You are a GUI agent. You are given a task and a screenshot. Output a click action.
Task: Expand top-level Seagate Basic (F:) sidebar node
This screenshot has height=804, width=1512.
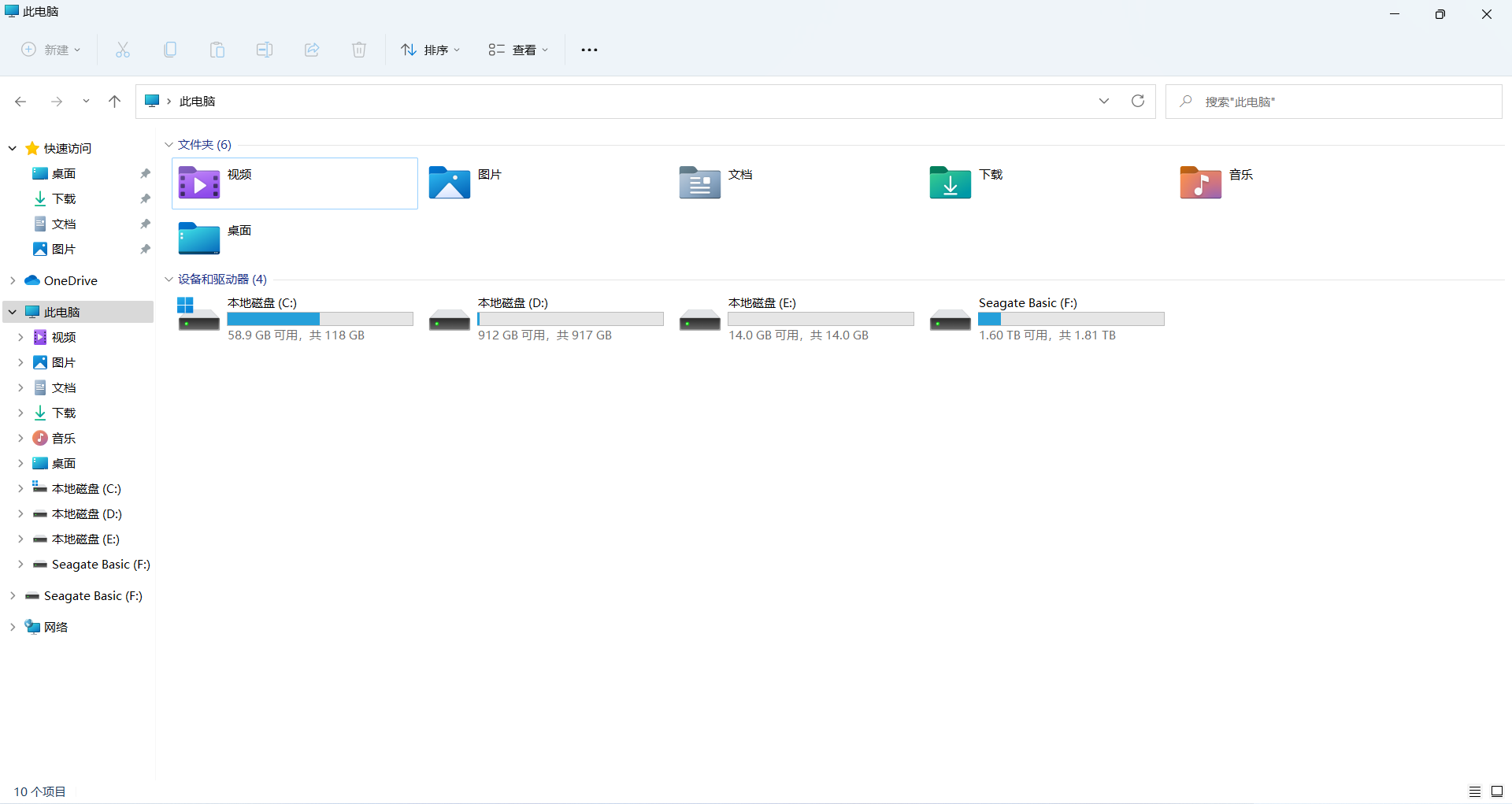tap(13, 595)
